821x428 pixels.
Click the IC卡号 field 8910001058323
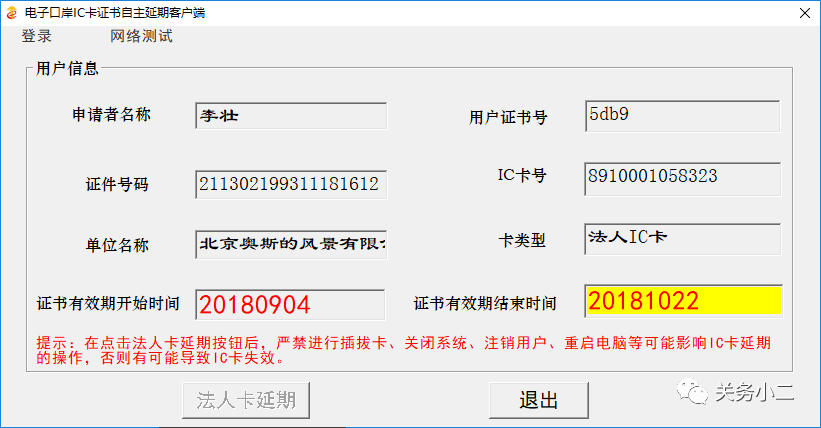683,179
